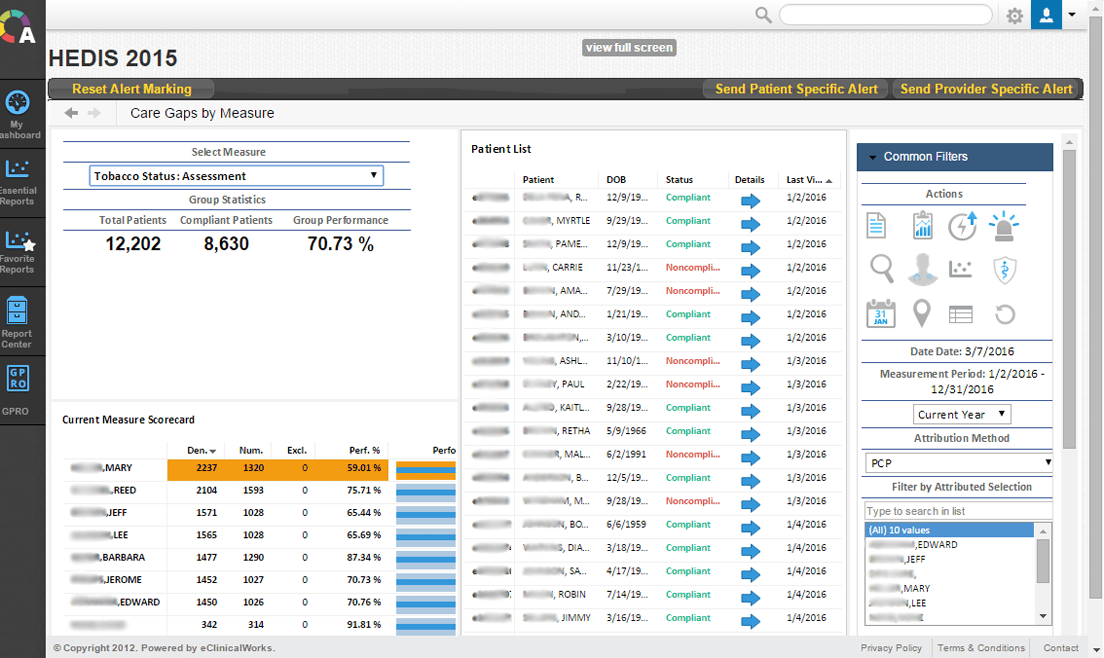Screen dimensions: 1104x658
Task: Click Send Patient Specific Alert
Action: [x=796, y=89]
